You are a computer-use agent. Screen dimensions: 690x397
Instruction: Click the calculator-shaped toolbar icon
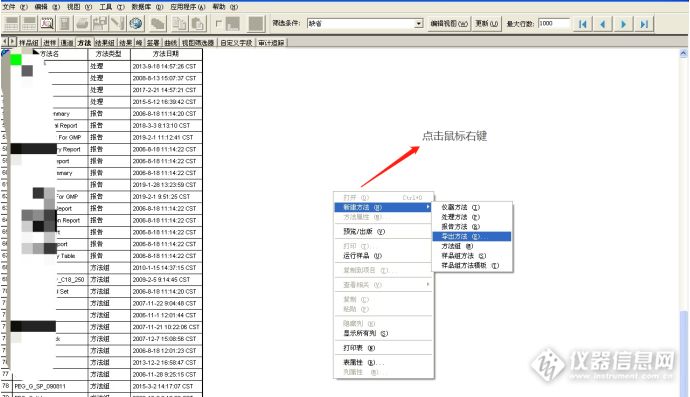pos(65,23)
